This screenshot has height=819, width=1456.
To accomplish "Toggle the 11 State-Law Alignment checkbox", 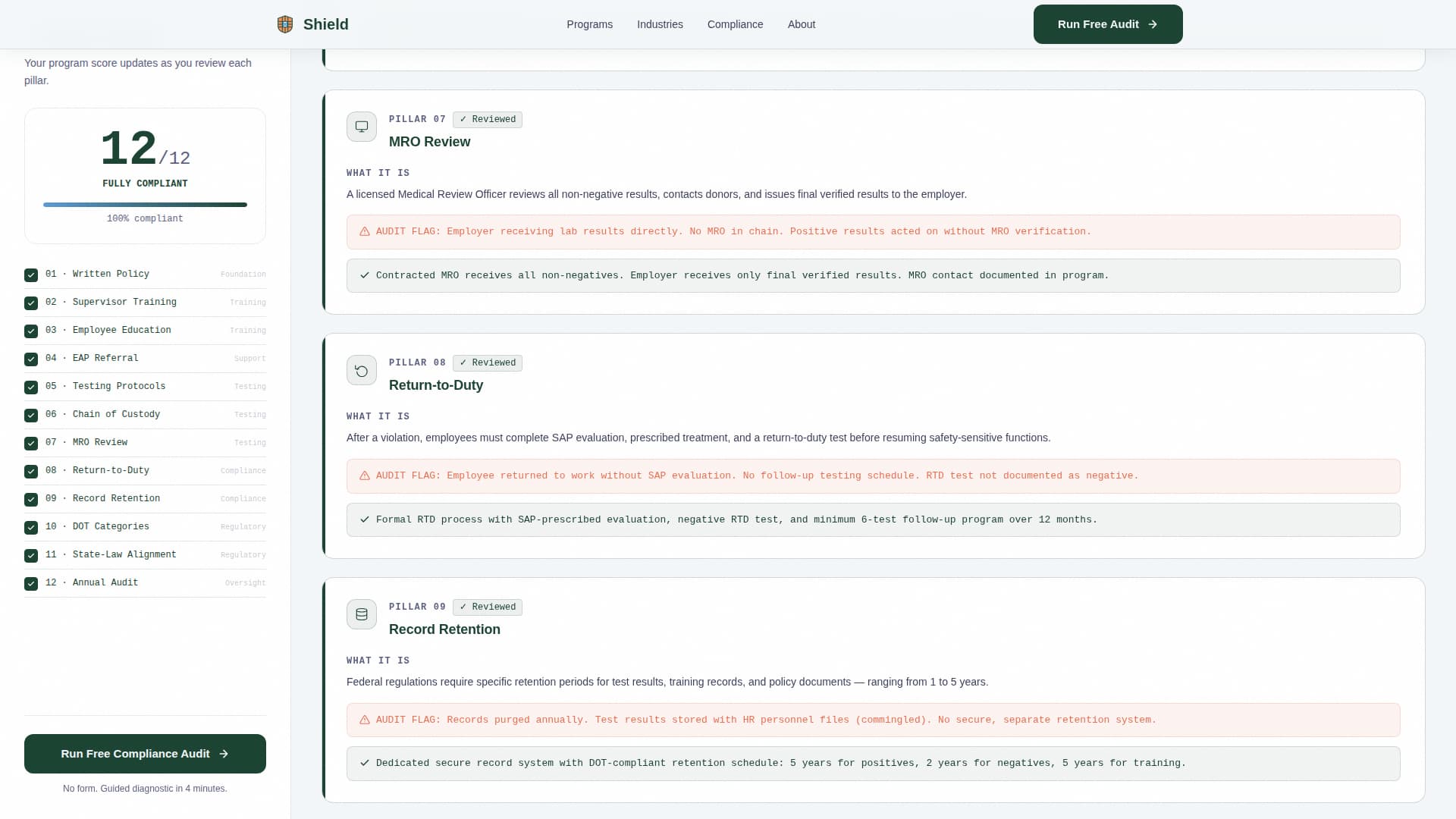I will [31, 556].
